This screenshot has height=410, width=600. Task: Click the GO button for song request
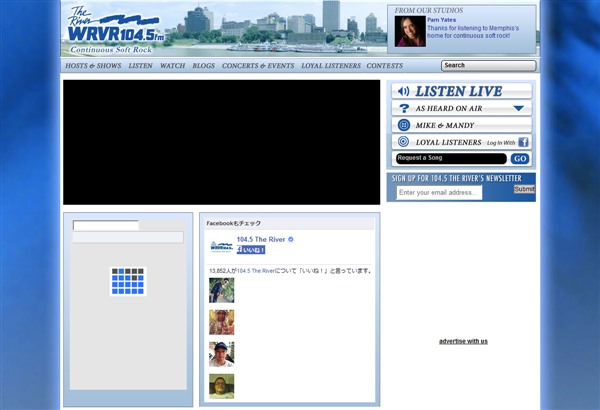tap(520, 158)
